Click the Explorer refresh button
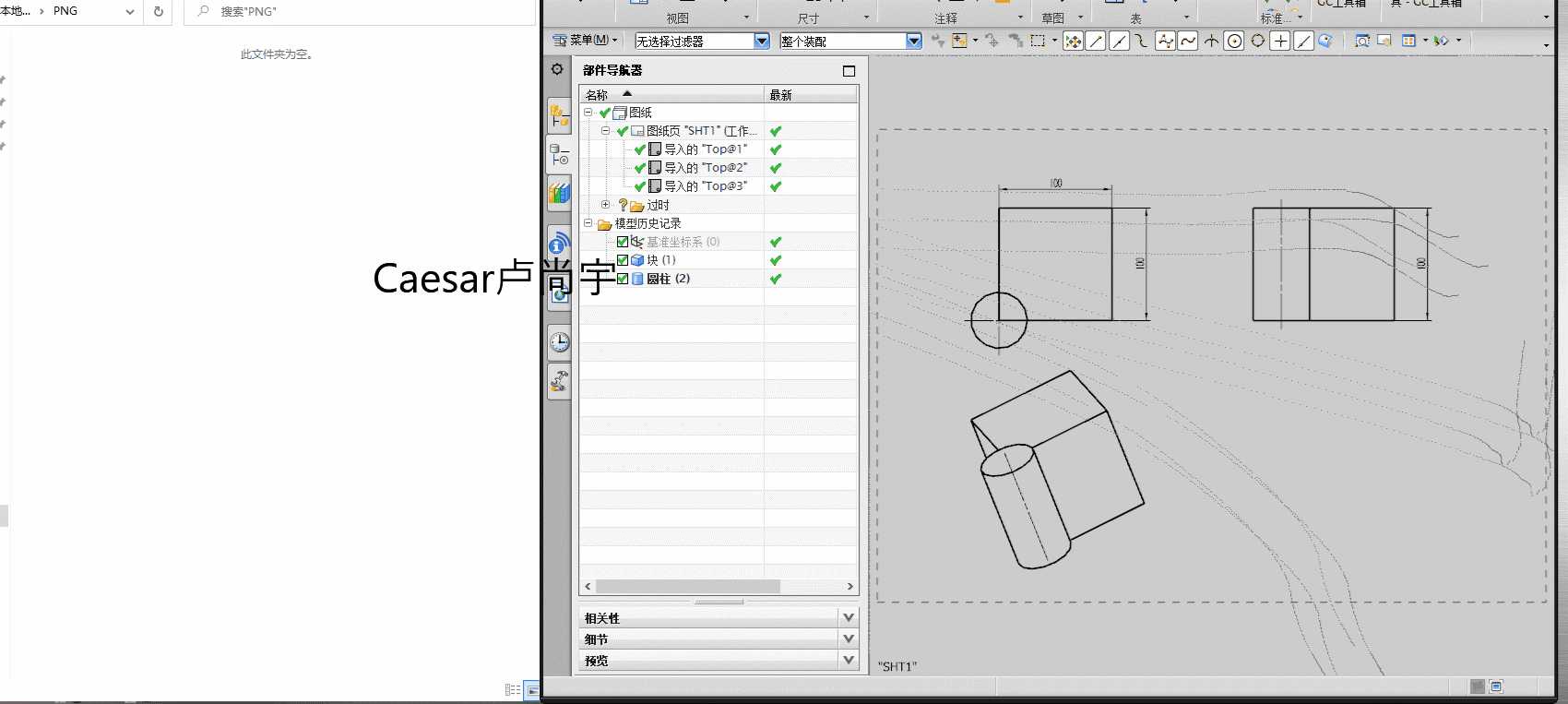 tap(158, 12)
